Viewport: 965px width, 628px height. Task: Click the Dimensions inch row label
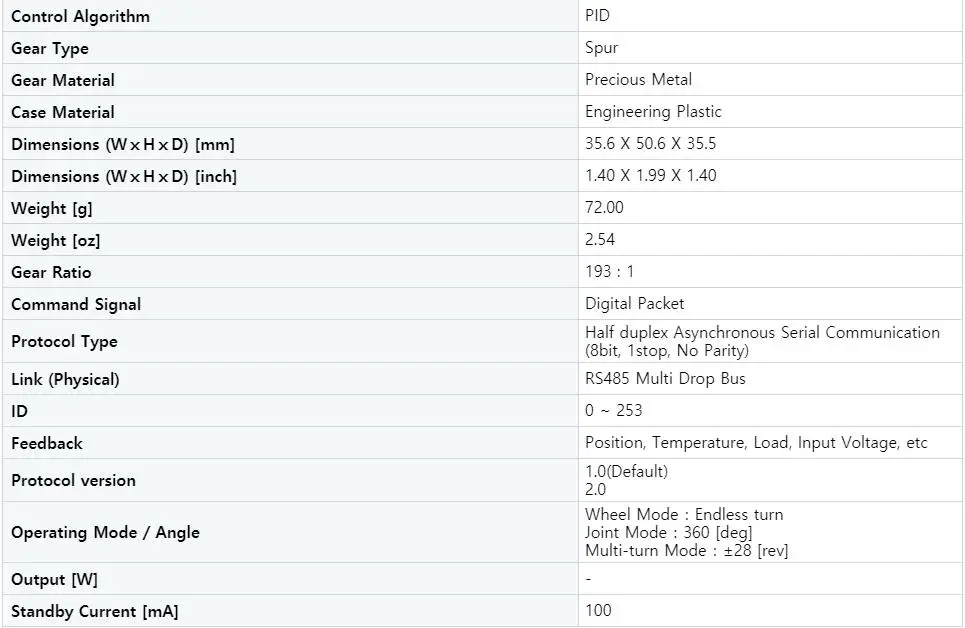[124, 176]
